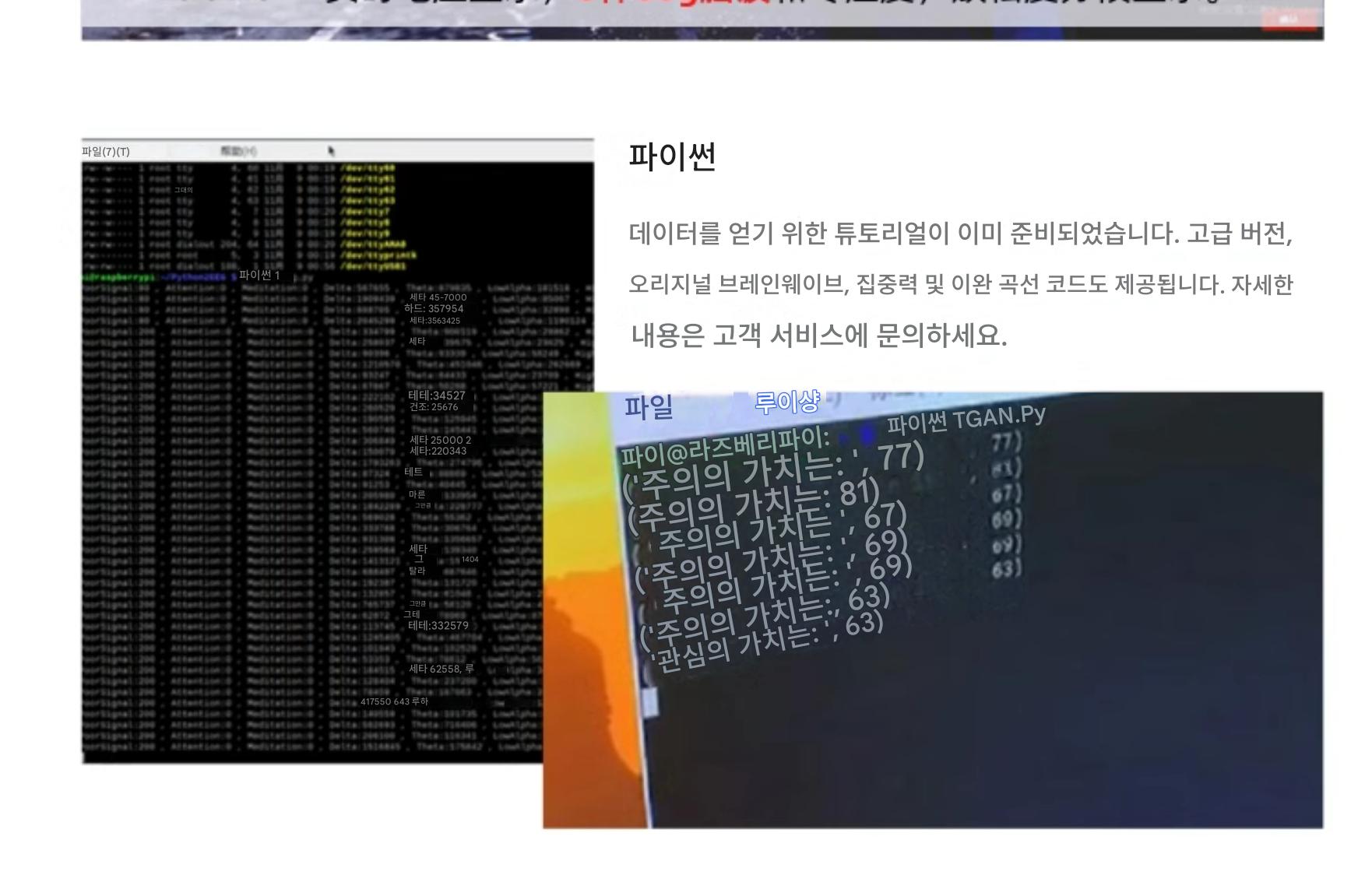1372x882 pixels.
Task: Click the 파이@라즈베리파이 prompt text
Action: [724, 448]
